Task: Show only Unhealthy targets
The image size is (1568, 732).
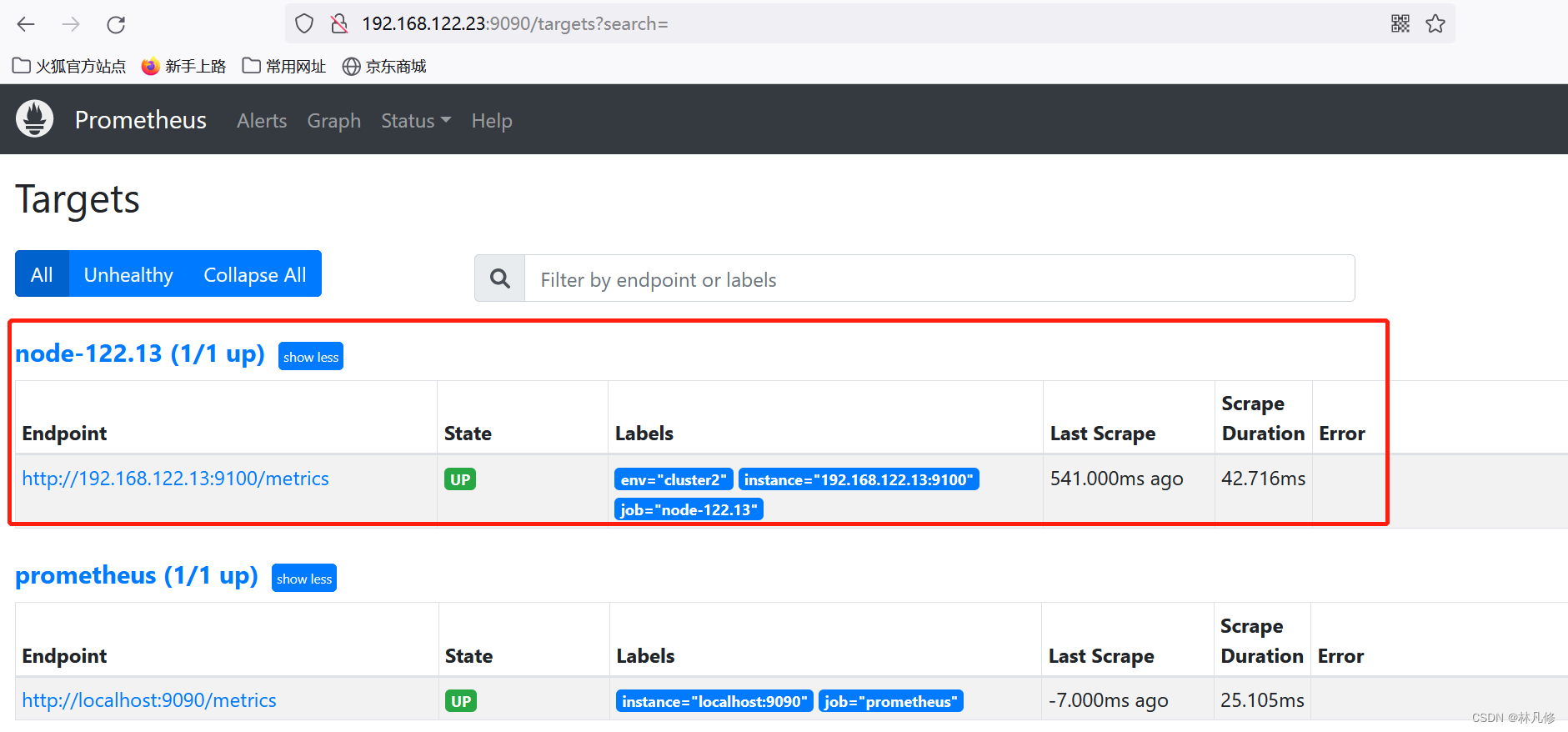Action: point(128,274)
